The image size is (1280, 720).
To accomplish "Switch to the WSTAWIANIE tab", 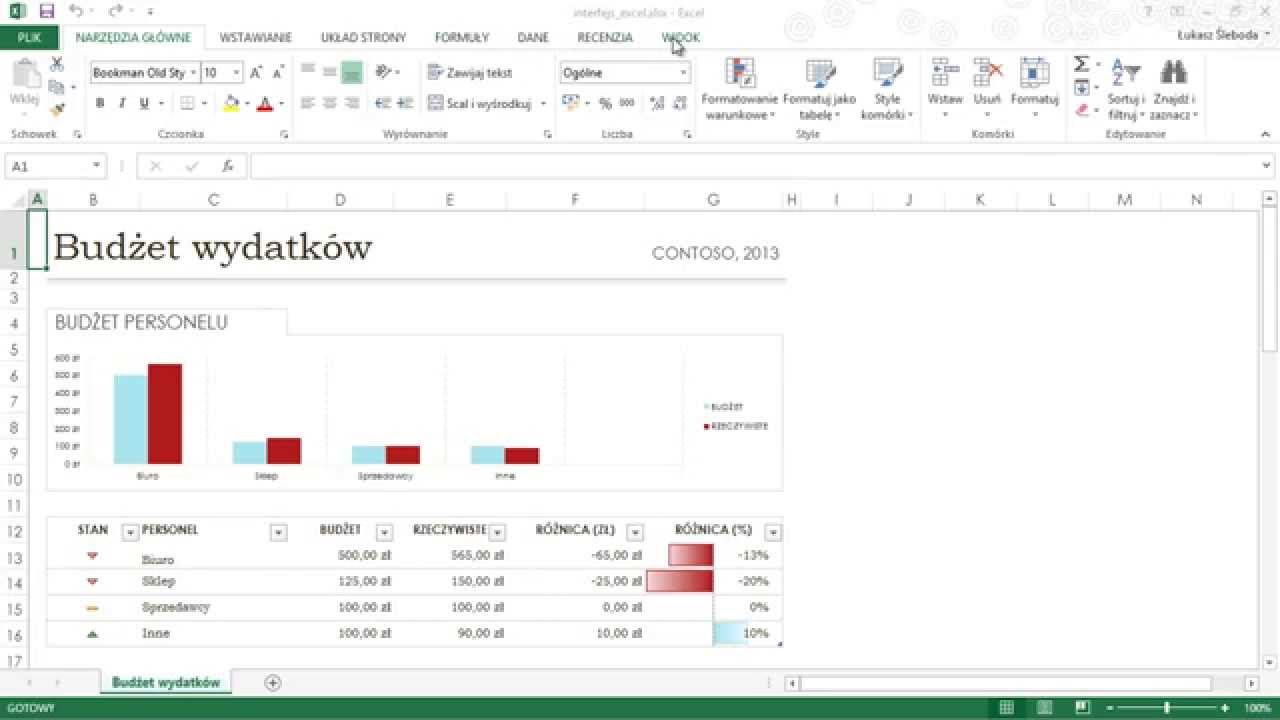I will coord(255,38).
